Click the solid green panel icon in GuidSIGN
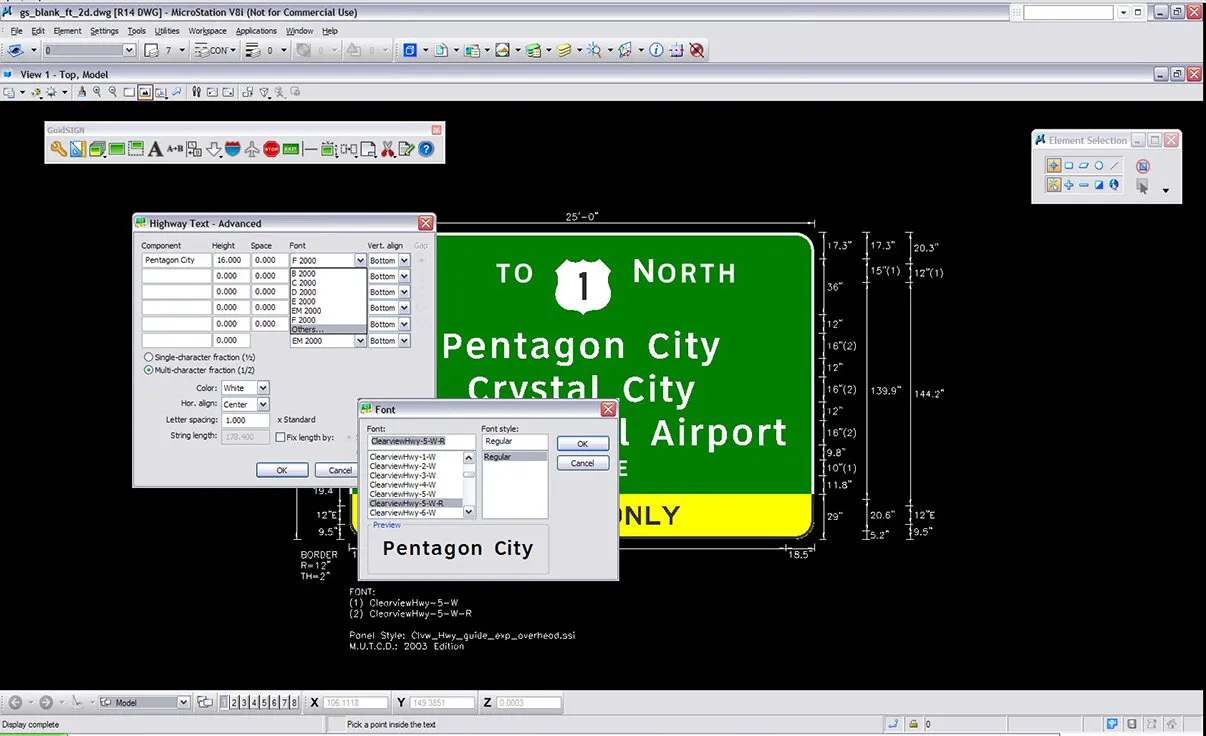1206x736 pixels. click(x=116, y=149)
